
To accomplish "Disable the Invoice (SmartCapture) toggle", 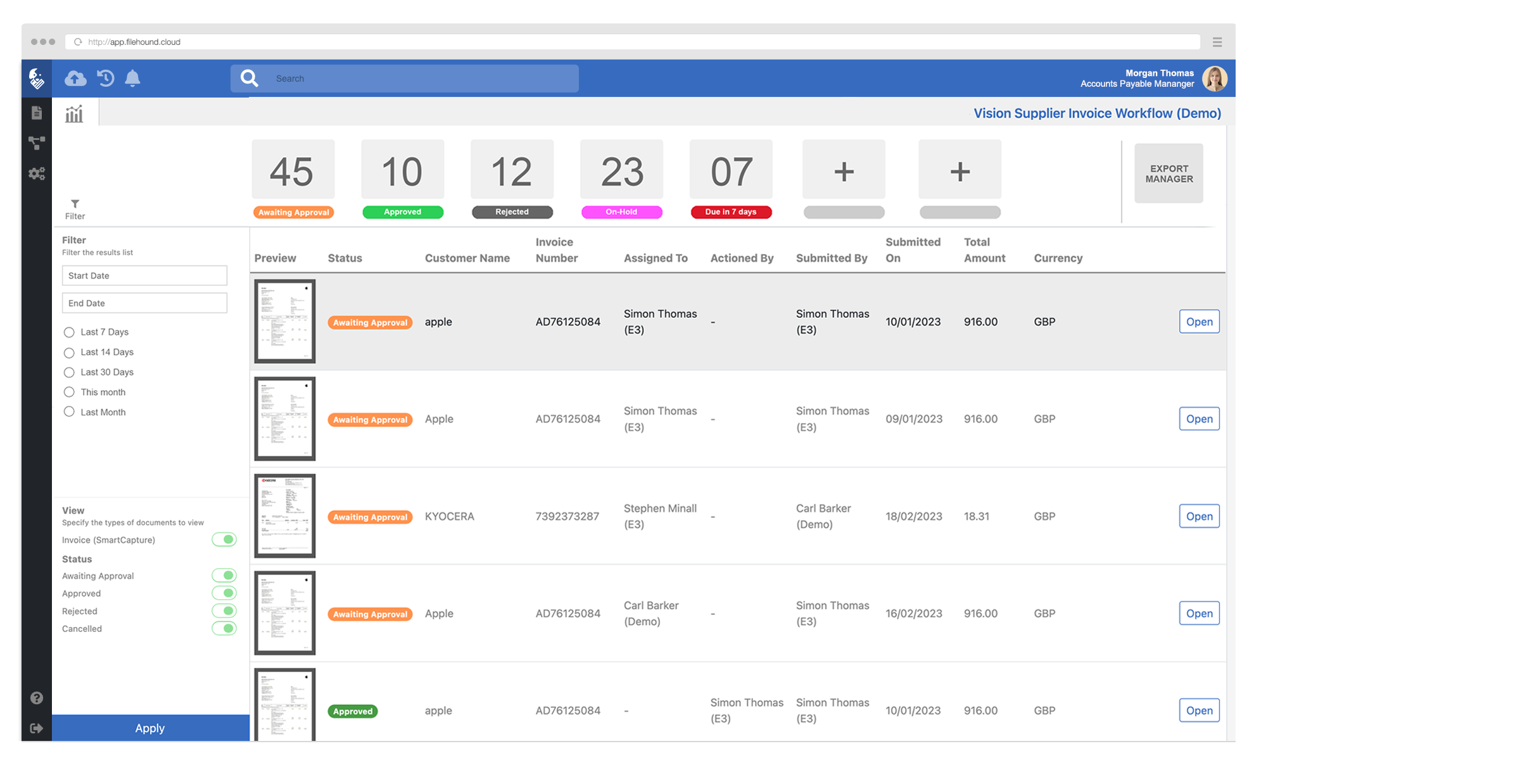I will pos(225,540).
